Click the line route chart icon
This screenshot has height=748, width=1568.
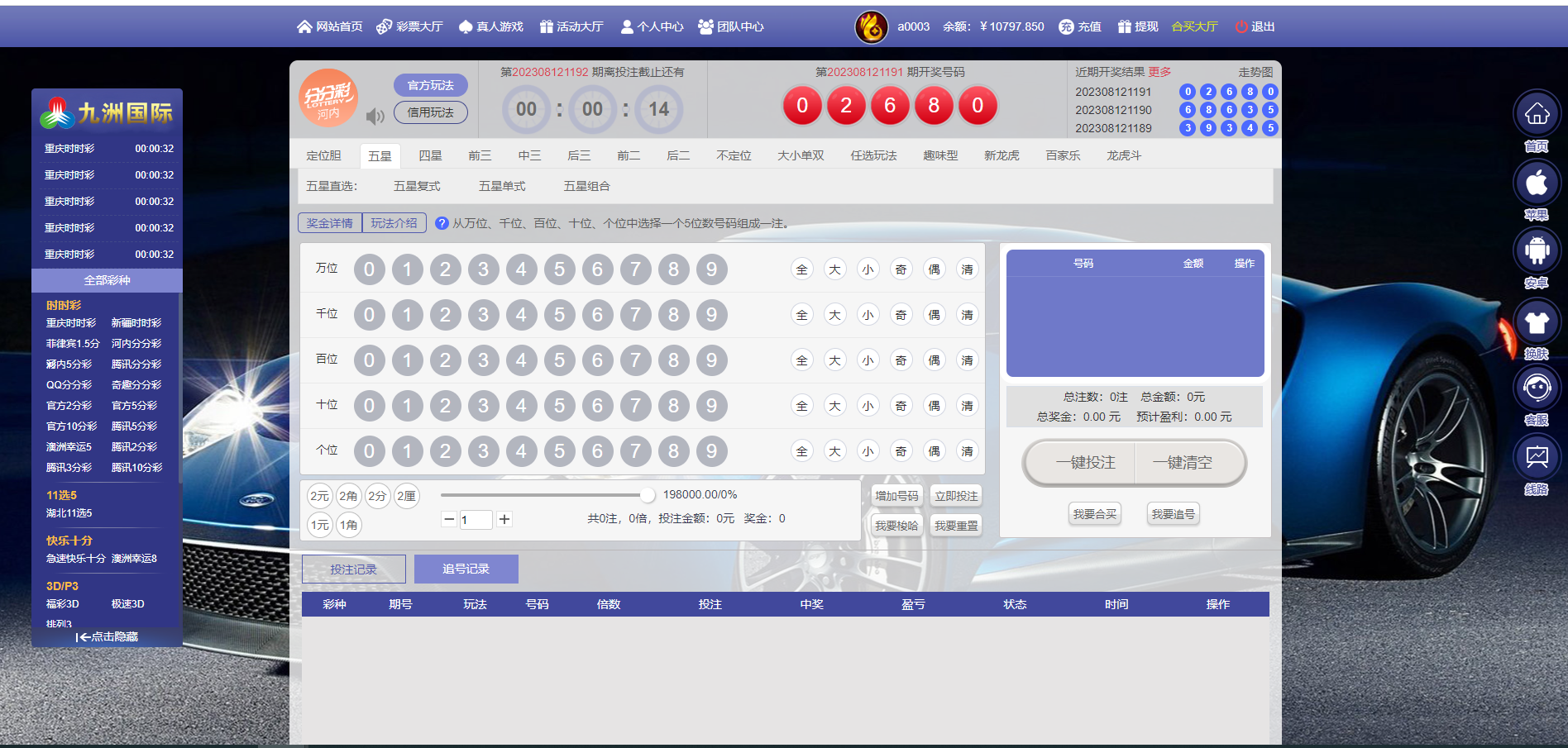coord(1536,457)
